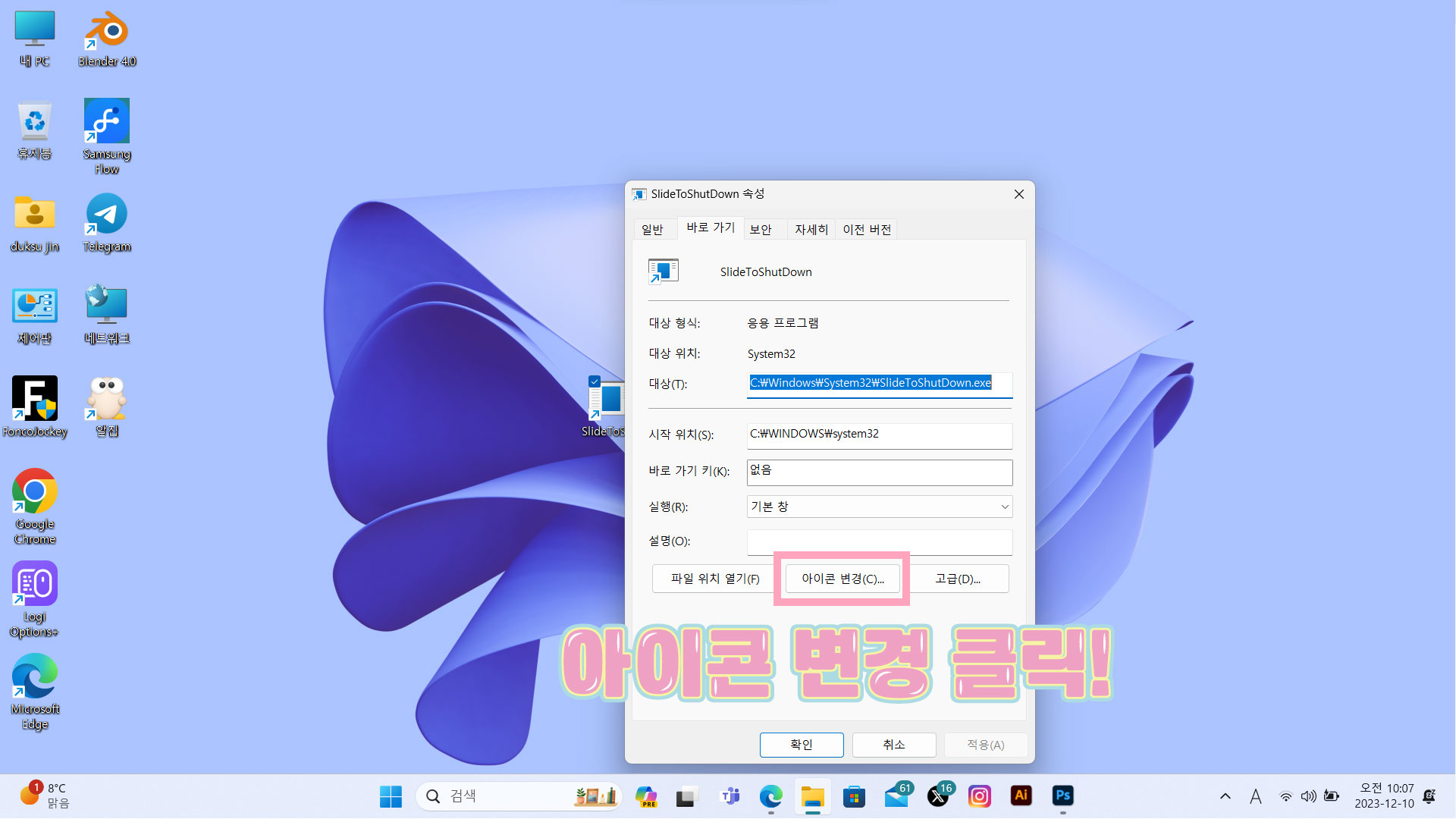The width and height of the screenshot is (1456, 819).
Task: Click the 고급 advanced button
Action: tap(958, 579)
